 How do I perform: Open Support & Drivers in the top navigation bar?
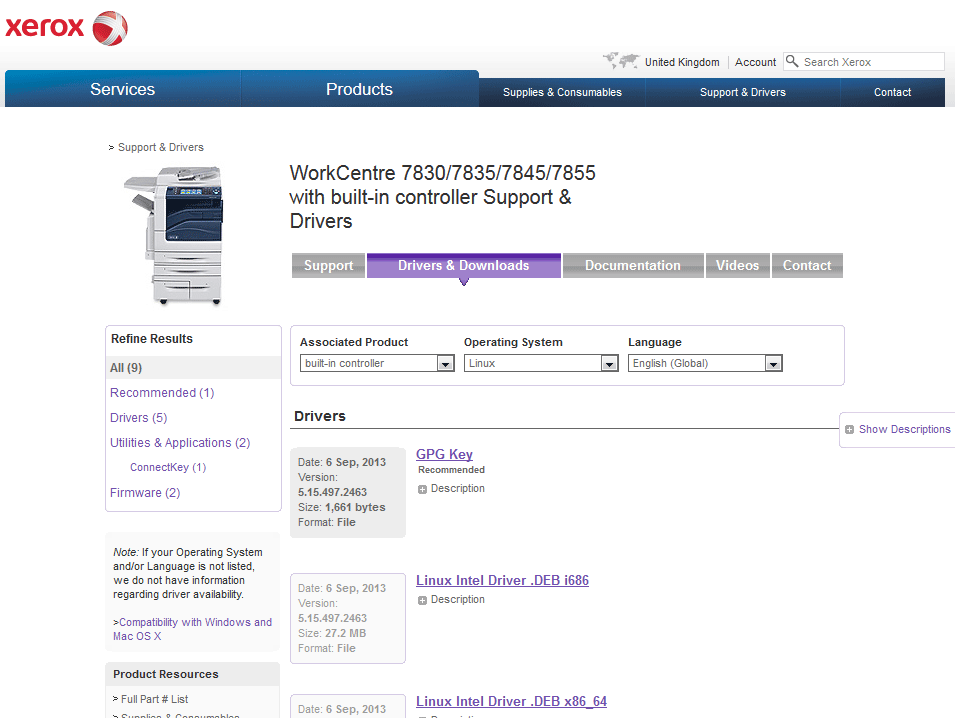coord(742,93)
